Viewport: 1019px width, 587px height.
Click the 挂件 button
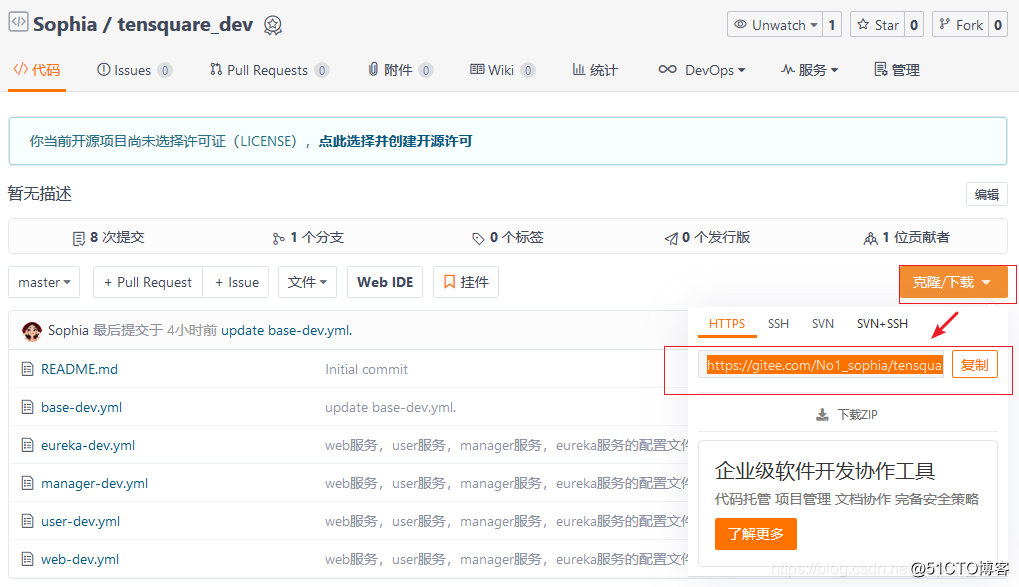466,282
